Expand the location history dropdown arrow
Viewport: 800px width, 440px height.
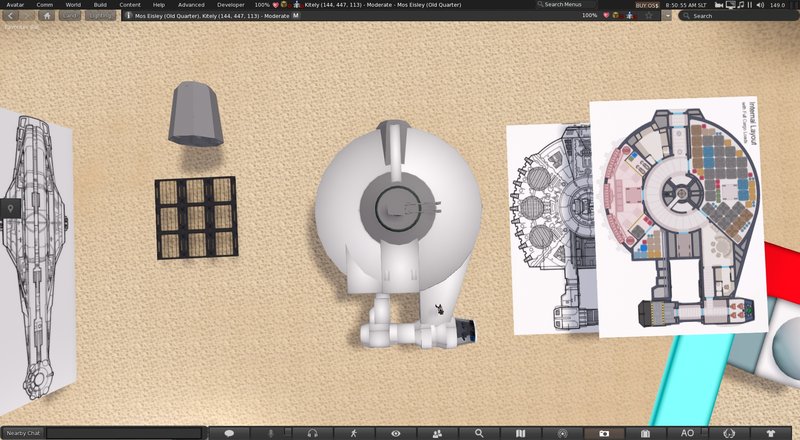coord(667,16)
